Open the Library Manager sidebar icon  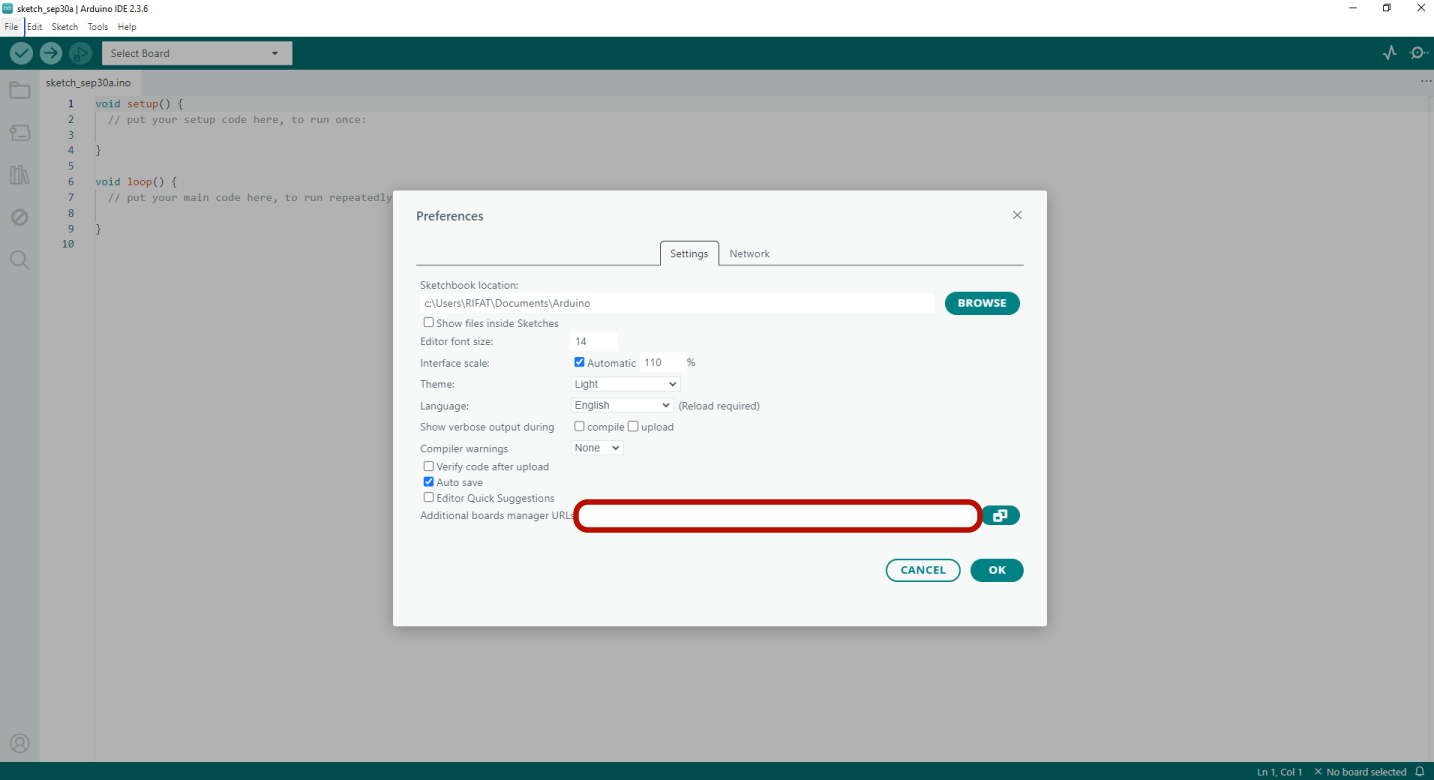pyautogui.click(x=20, y=175)
